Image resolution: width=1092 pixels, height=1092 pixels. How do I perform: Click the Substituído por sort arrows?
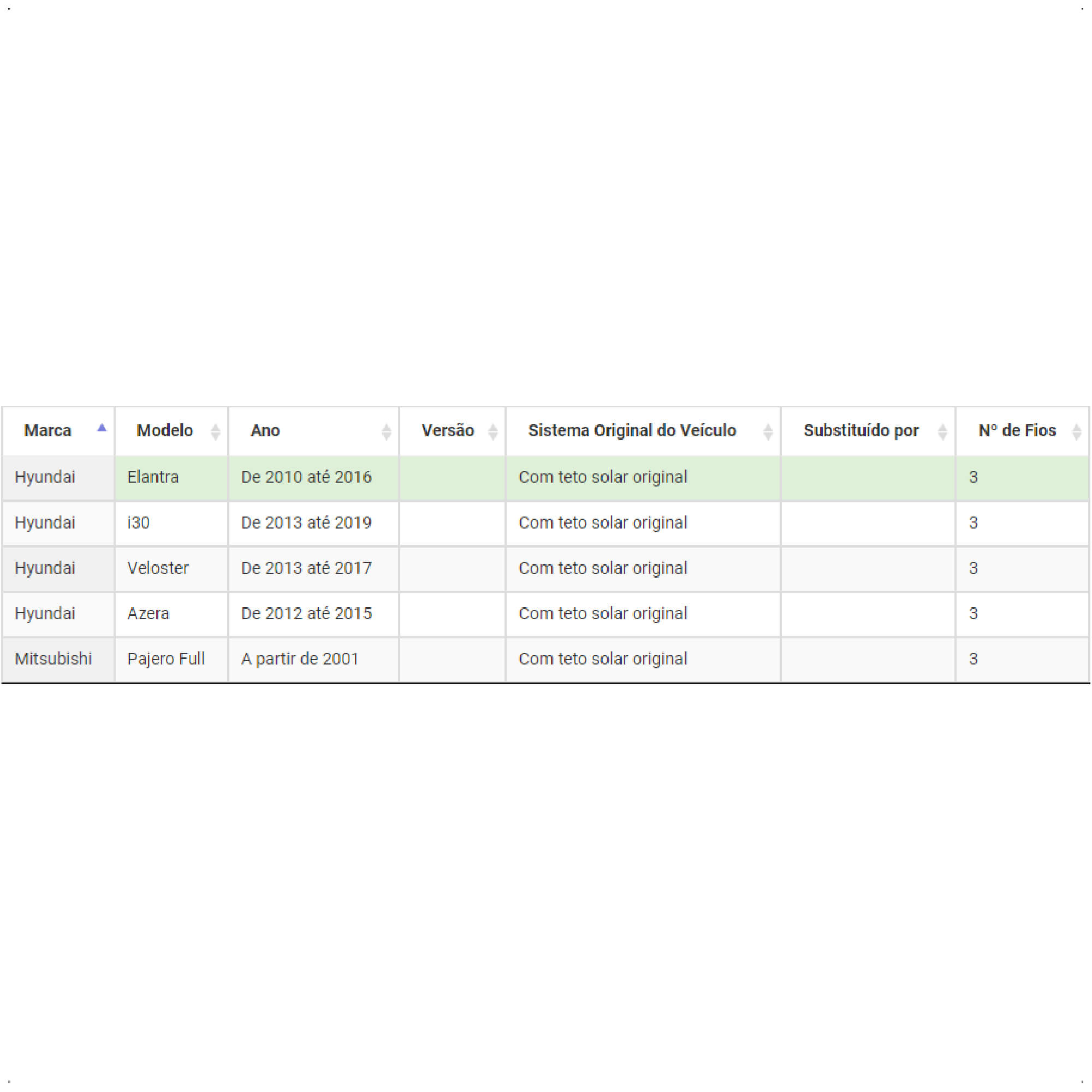943,432
